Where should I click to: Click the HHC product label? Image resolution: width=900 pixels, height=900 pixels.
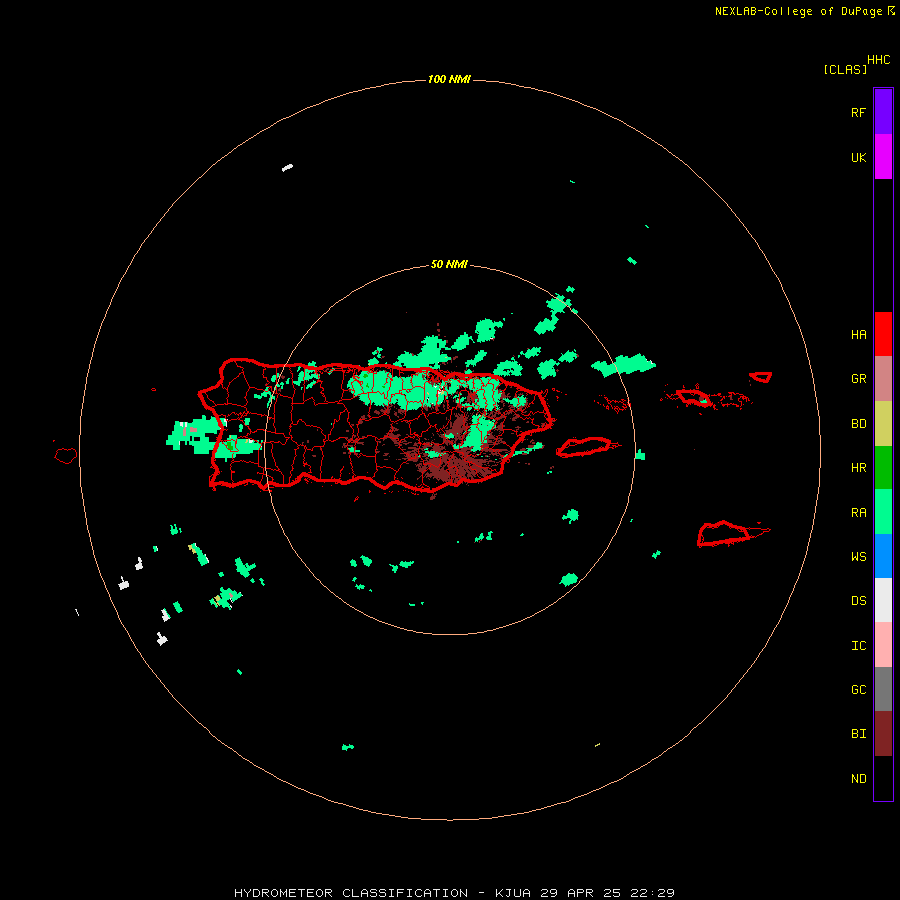pos(879,60)
